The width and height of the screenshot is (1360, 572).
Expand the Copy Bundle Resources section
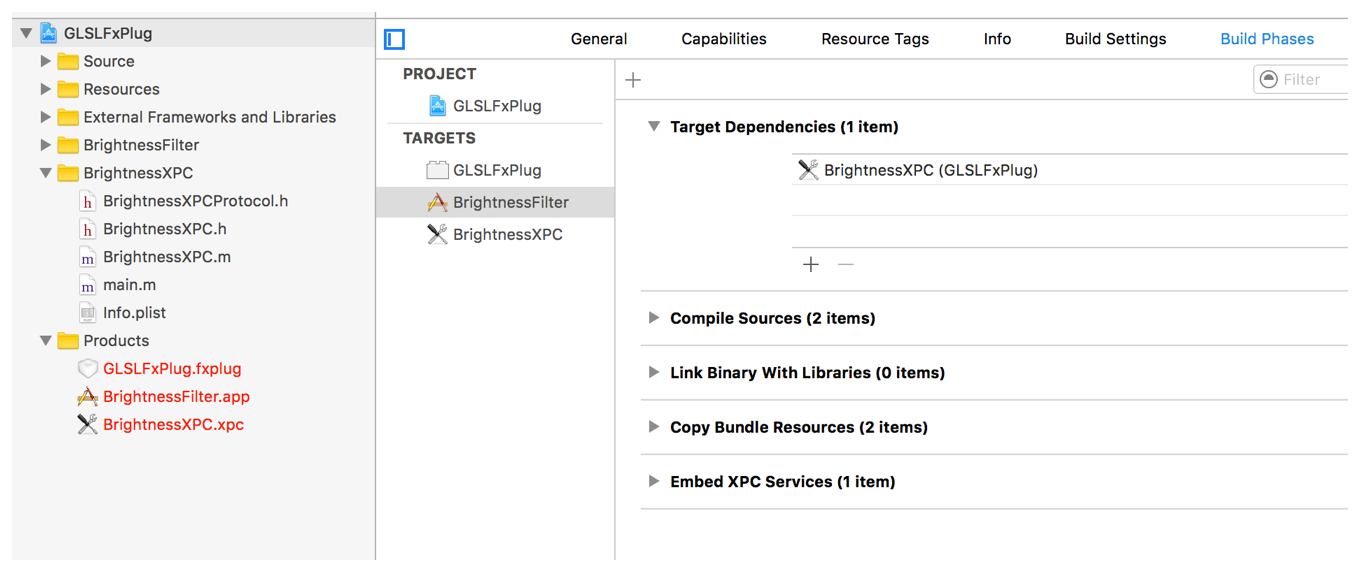[x=654, y=427]
